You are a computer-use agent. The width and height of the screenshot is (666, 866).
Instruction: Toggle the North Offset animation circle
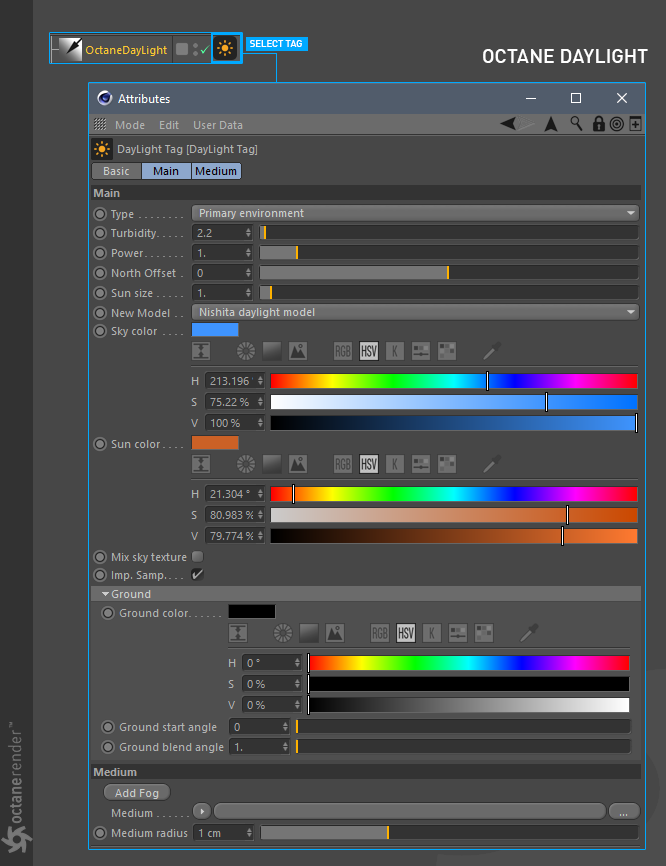click(100, 273)
